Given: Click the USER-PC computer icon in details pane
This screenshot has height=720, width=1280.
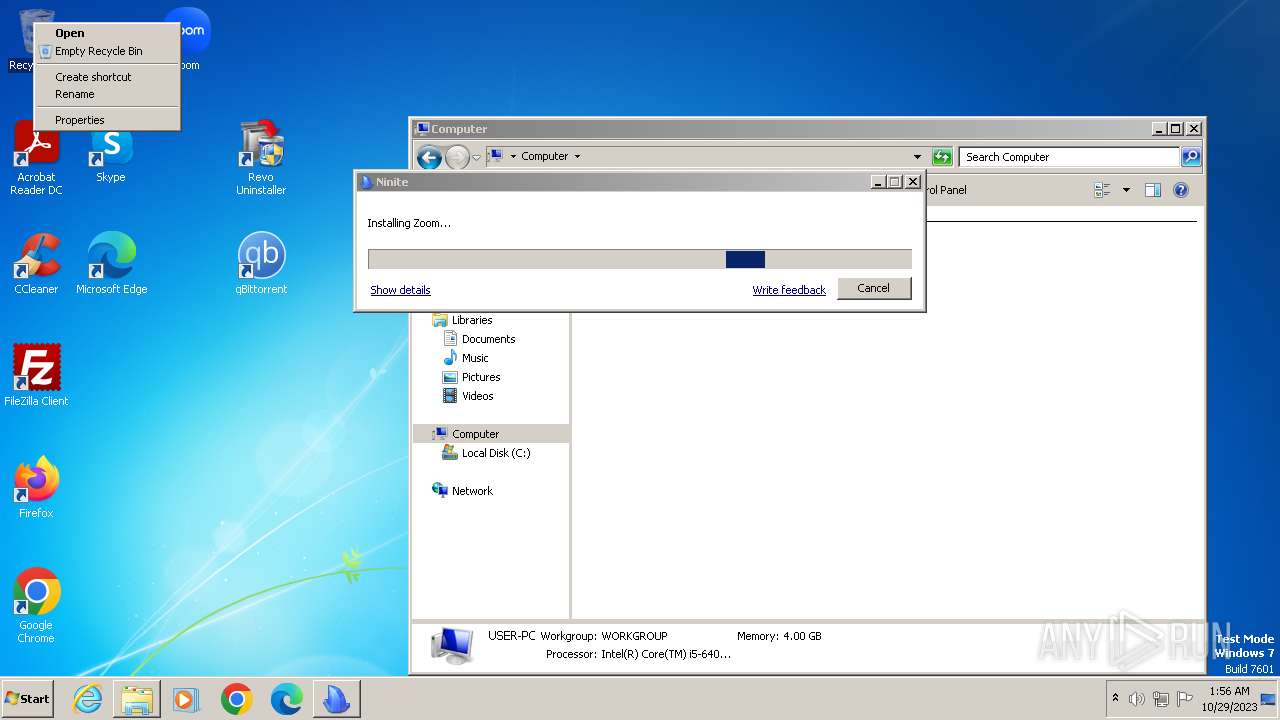Looking at the screenshot, I should point(452,645).
